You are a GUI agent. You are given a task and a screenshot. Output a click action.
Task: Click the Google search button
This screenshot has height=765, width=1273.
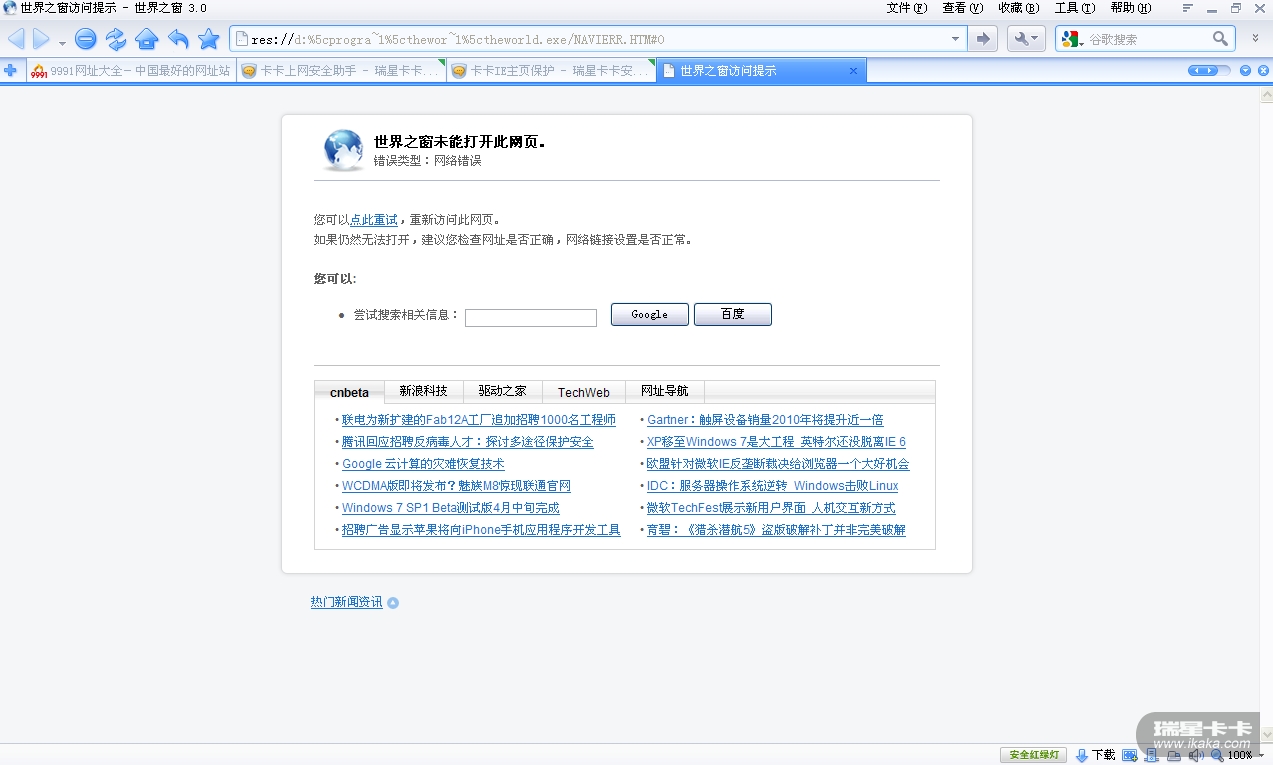click(x=649, y=314)
